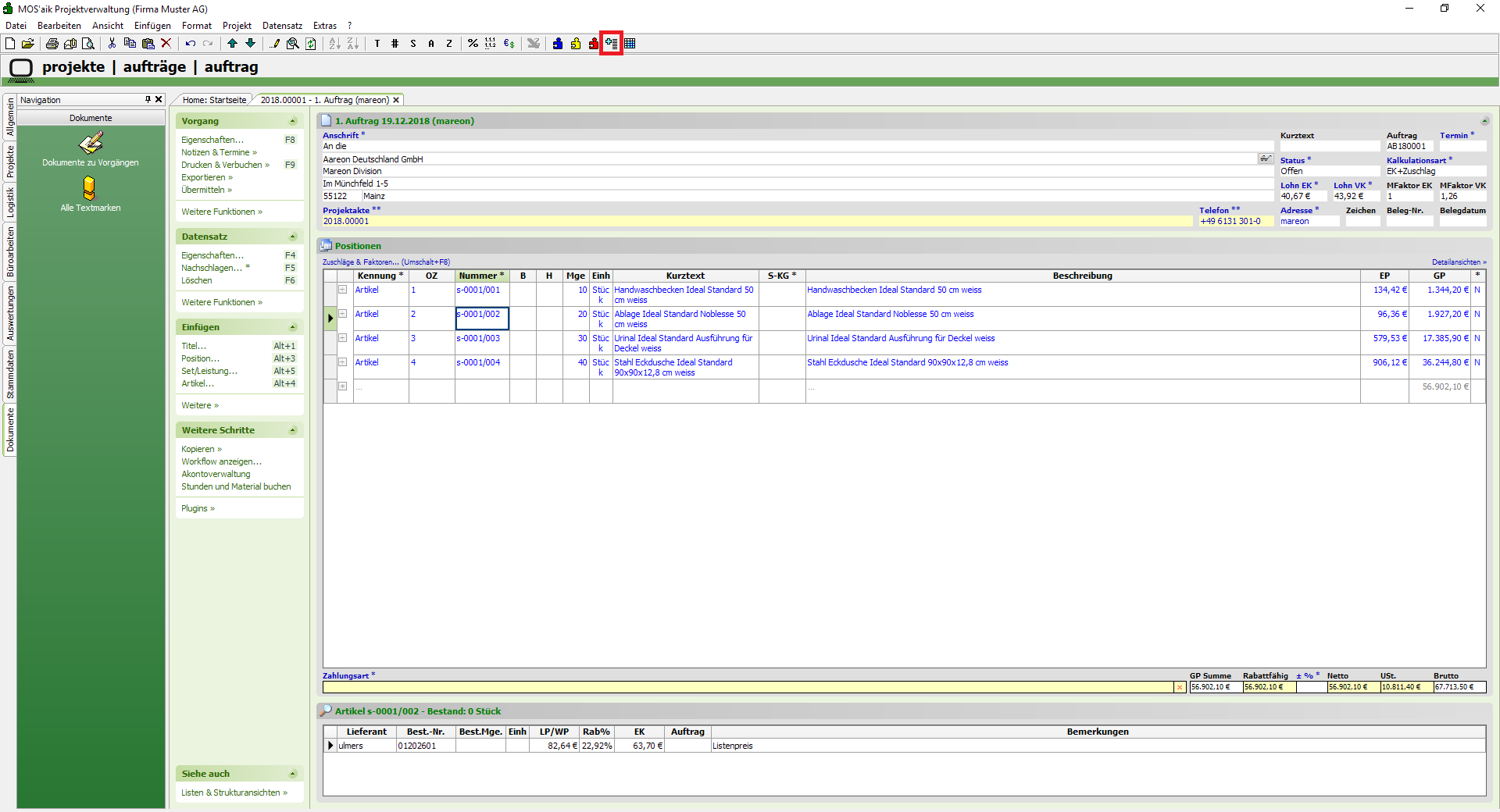Viewport: 1500px width, 812px height.
Task: Click the red X delete toolbar icon
Action: [x=166, y=44]
